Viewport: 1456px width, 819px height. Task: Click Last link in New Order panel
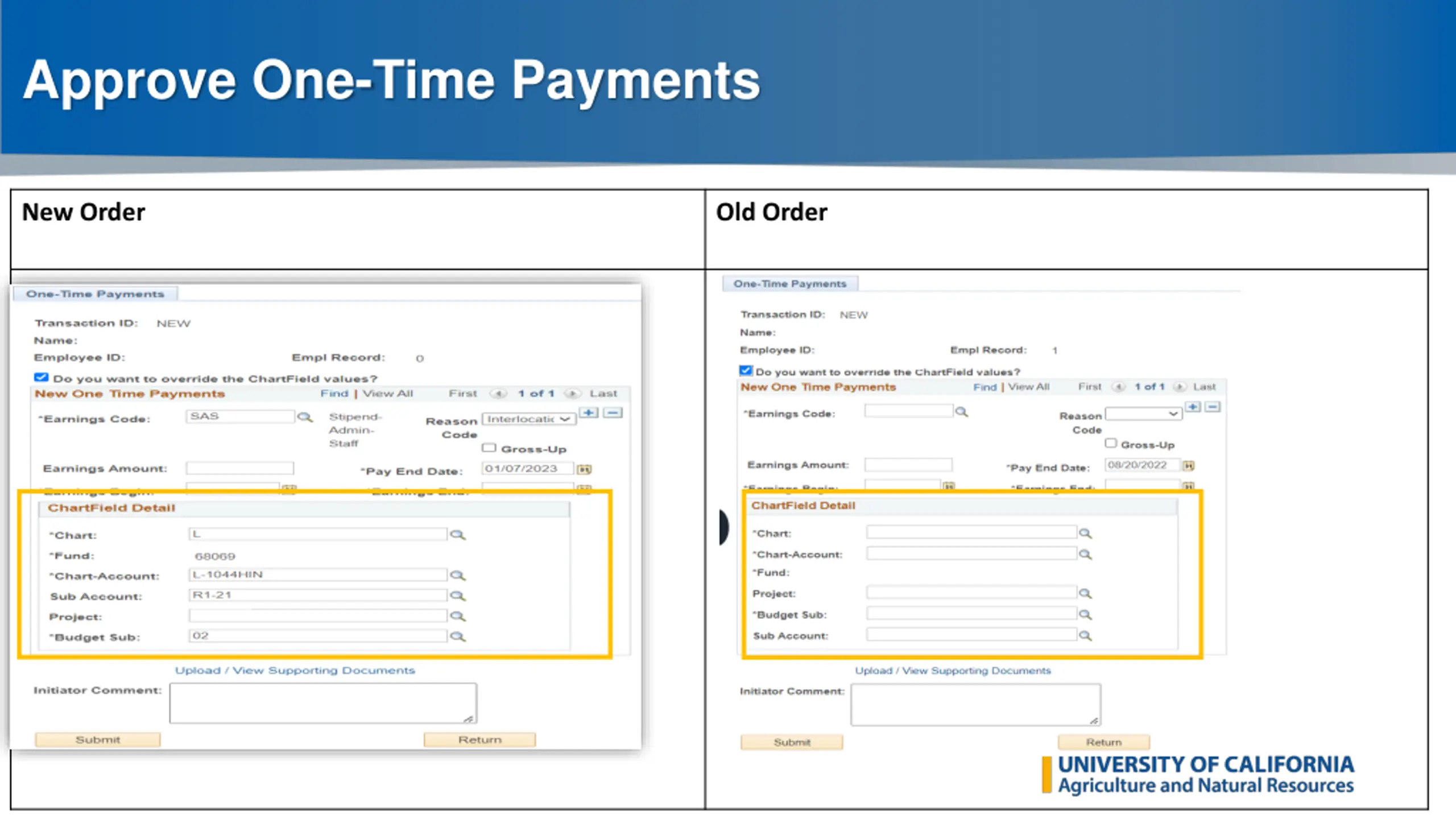click(603, 394)
